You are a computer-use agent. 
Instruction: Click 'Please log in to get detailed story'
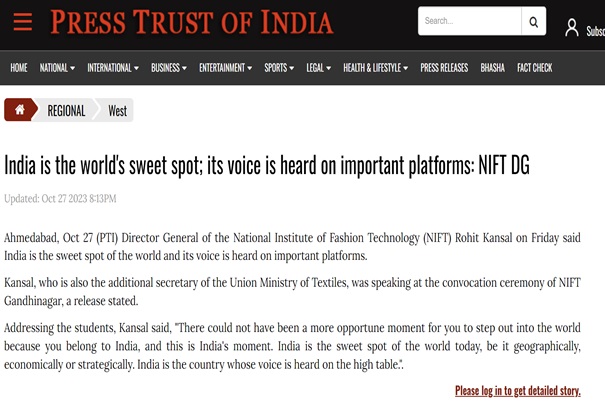[517, 391]
